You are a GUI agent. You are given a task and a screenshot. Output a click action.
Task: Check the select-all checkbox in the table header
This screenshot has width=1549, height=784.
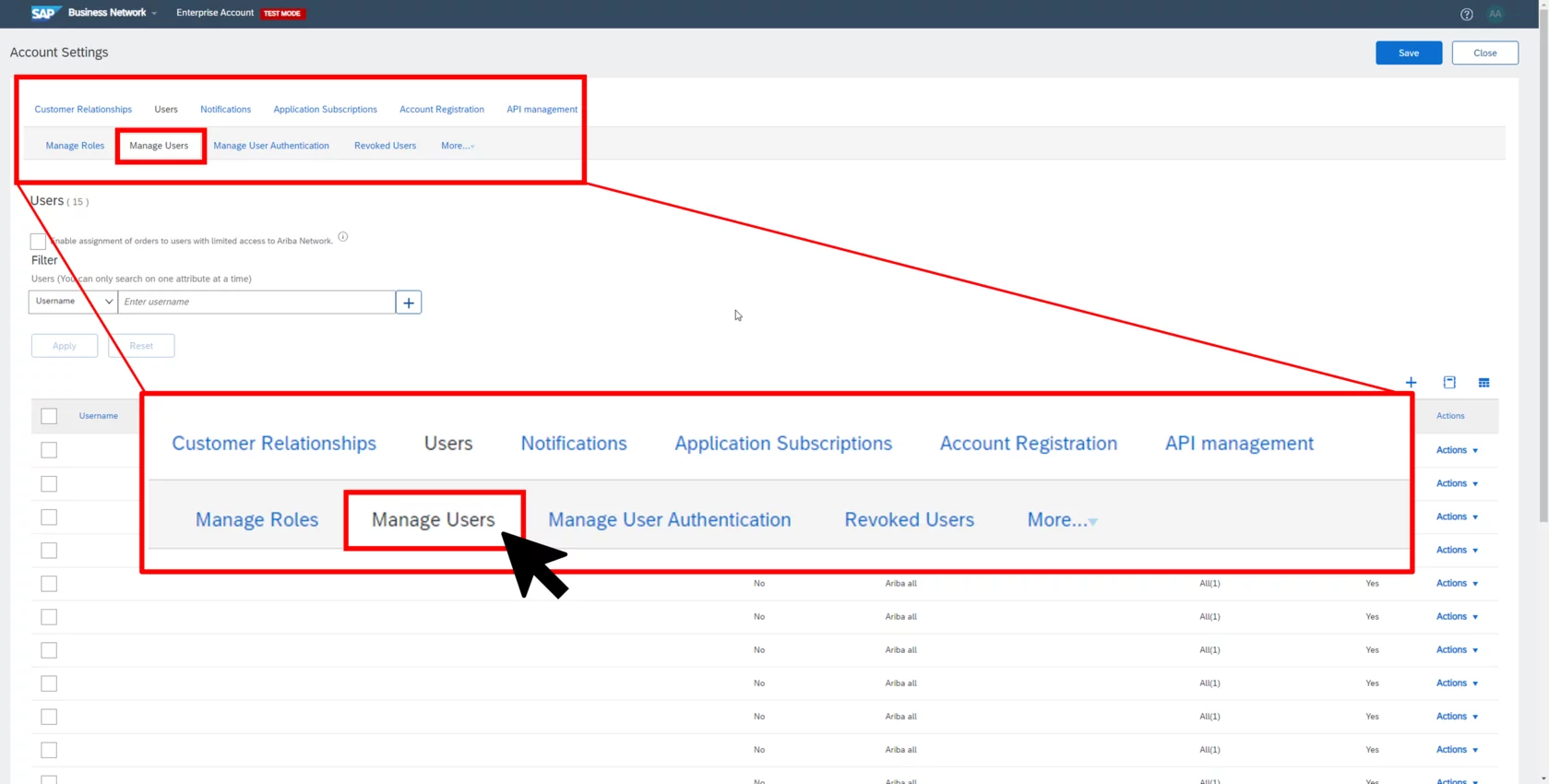tap(49, 416)
